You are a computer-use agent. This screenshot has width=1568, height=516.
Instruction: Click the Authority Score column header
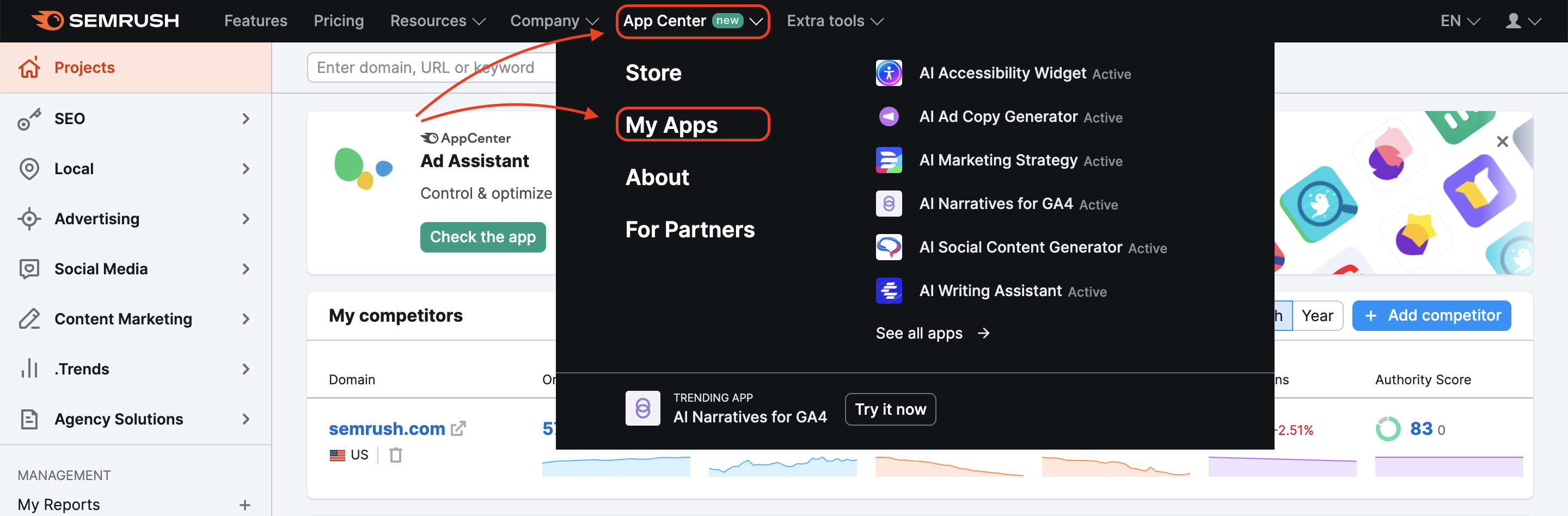point(1423,379)
